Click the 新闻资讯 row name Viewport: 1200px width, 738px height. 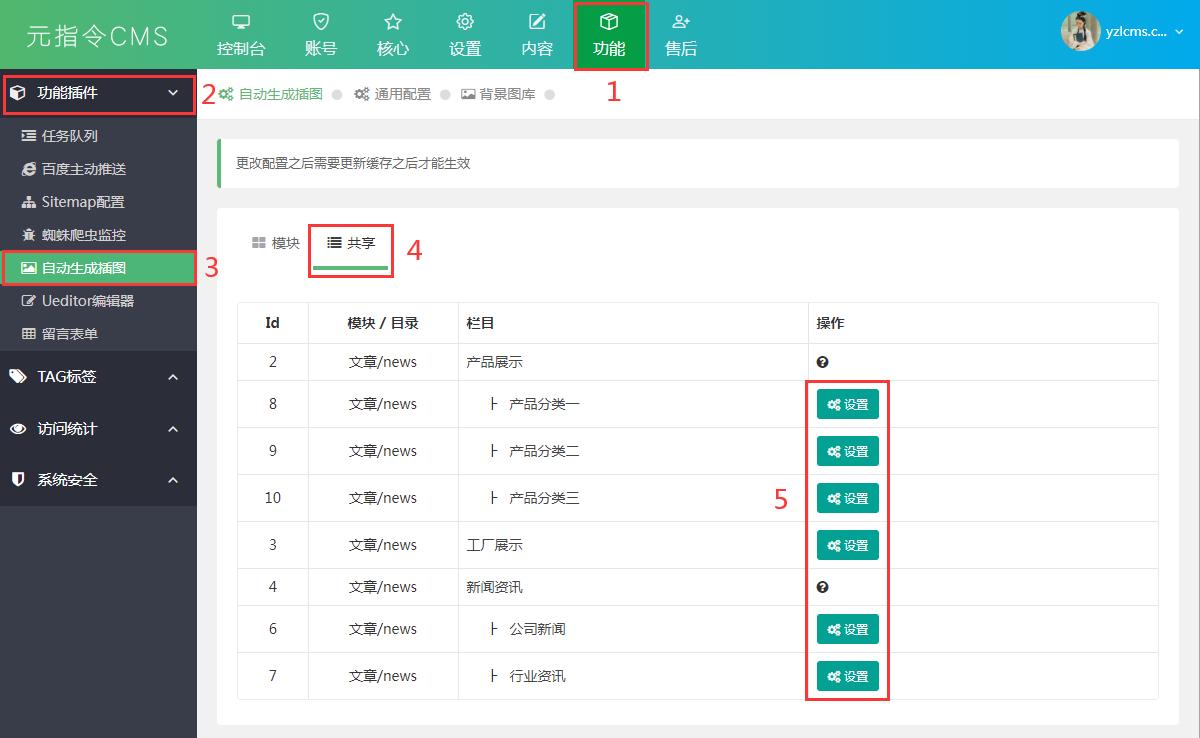[494, 587]
